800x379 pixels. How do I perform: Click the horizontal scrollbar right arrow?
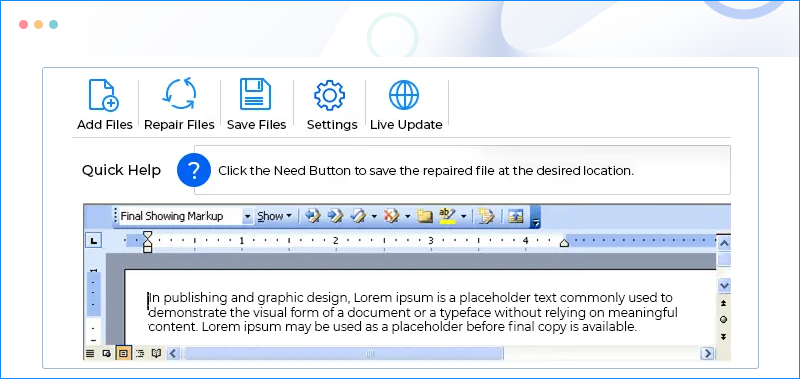[x=707, y=353]
